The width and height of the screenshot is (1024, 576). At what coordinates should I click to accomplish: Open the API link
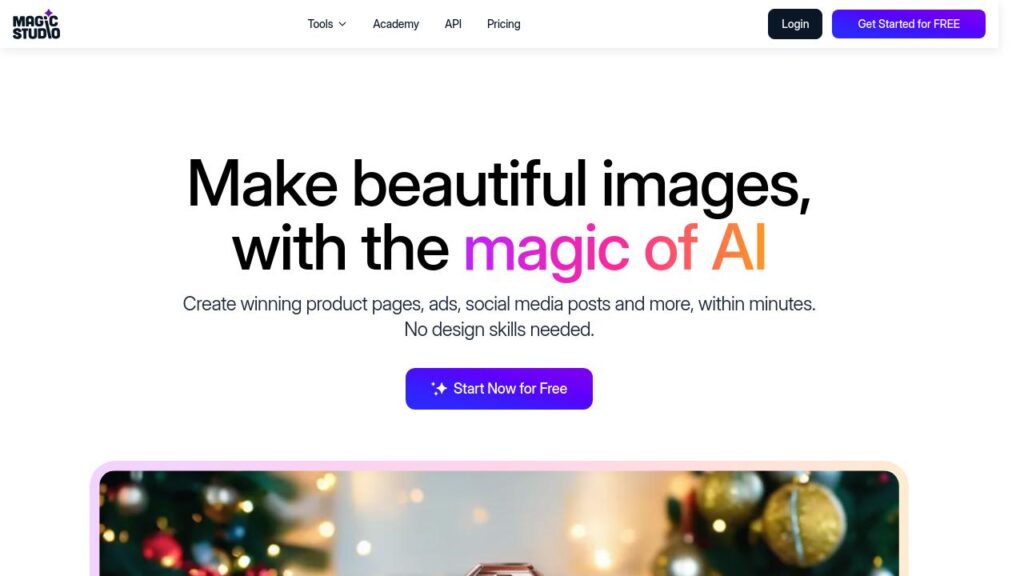453,24
